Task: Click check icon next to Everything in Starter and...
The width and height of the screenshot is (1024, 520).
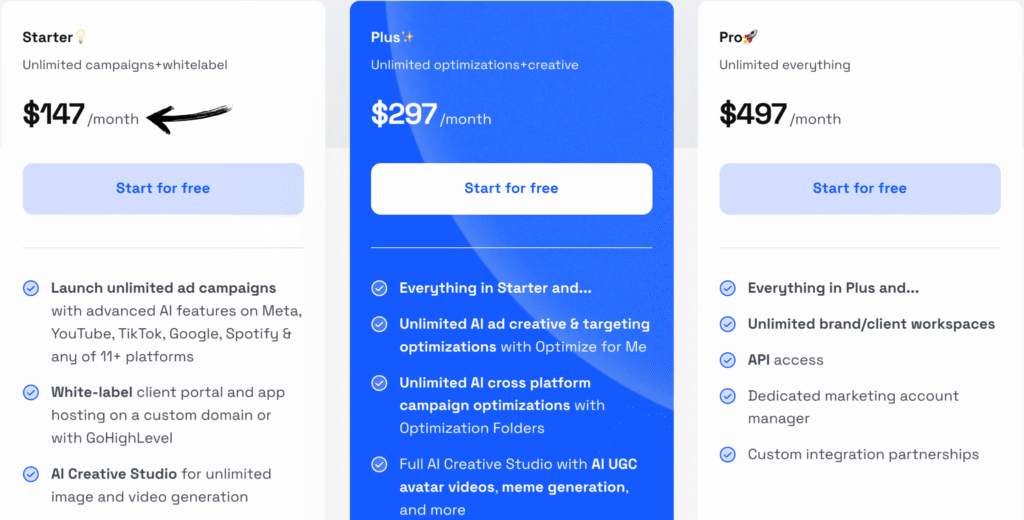Action: (379, 288)
